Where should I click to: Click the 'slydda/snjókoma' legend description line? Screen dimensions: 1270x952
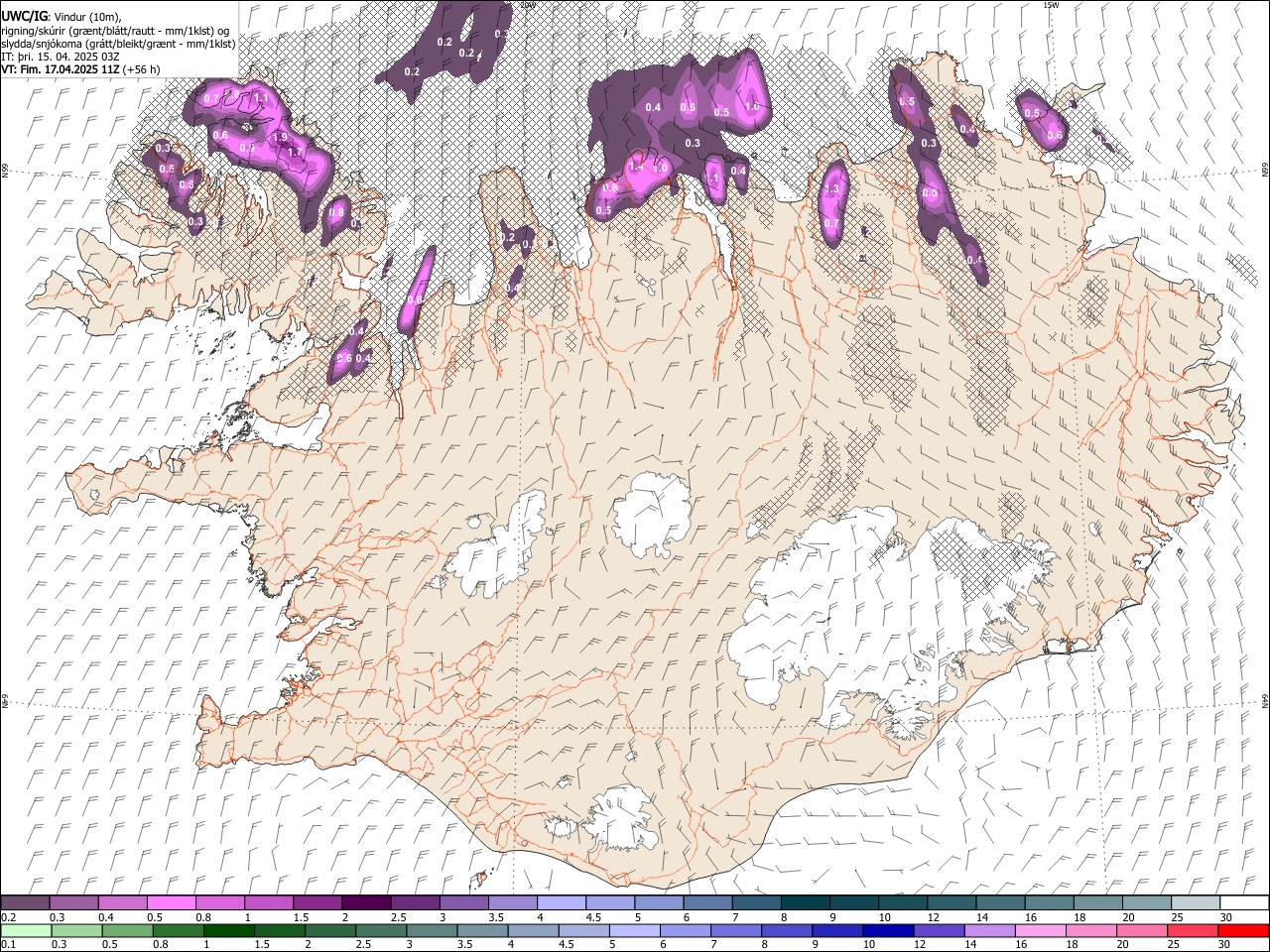pos(118,43)
